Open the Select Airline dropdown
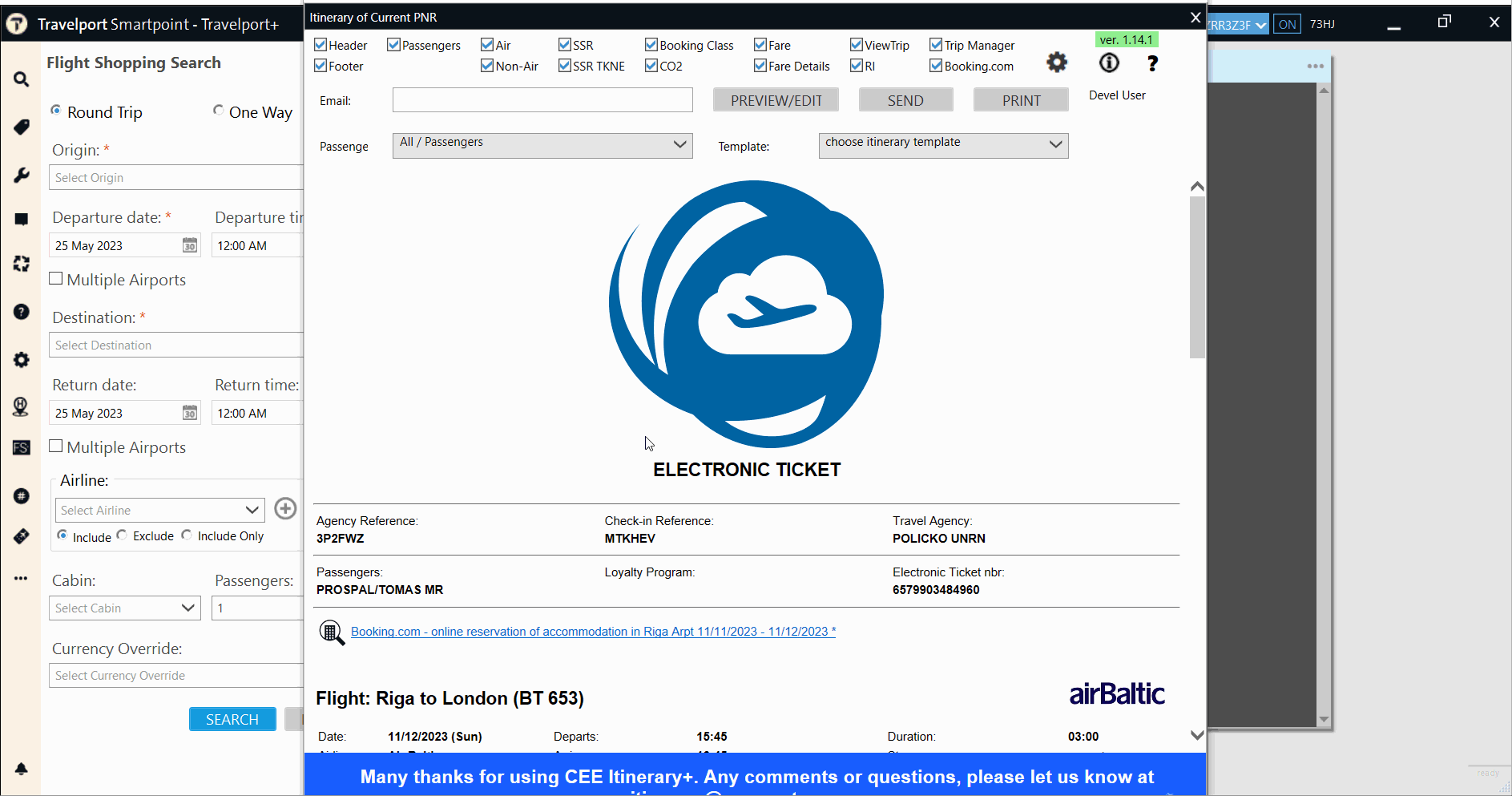 pyautogui.click(x=160, y=510)
